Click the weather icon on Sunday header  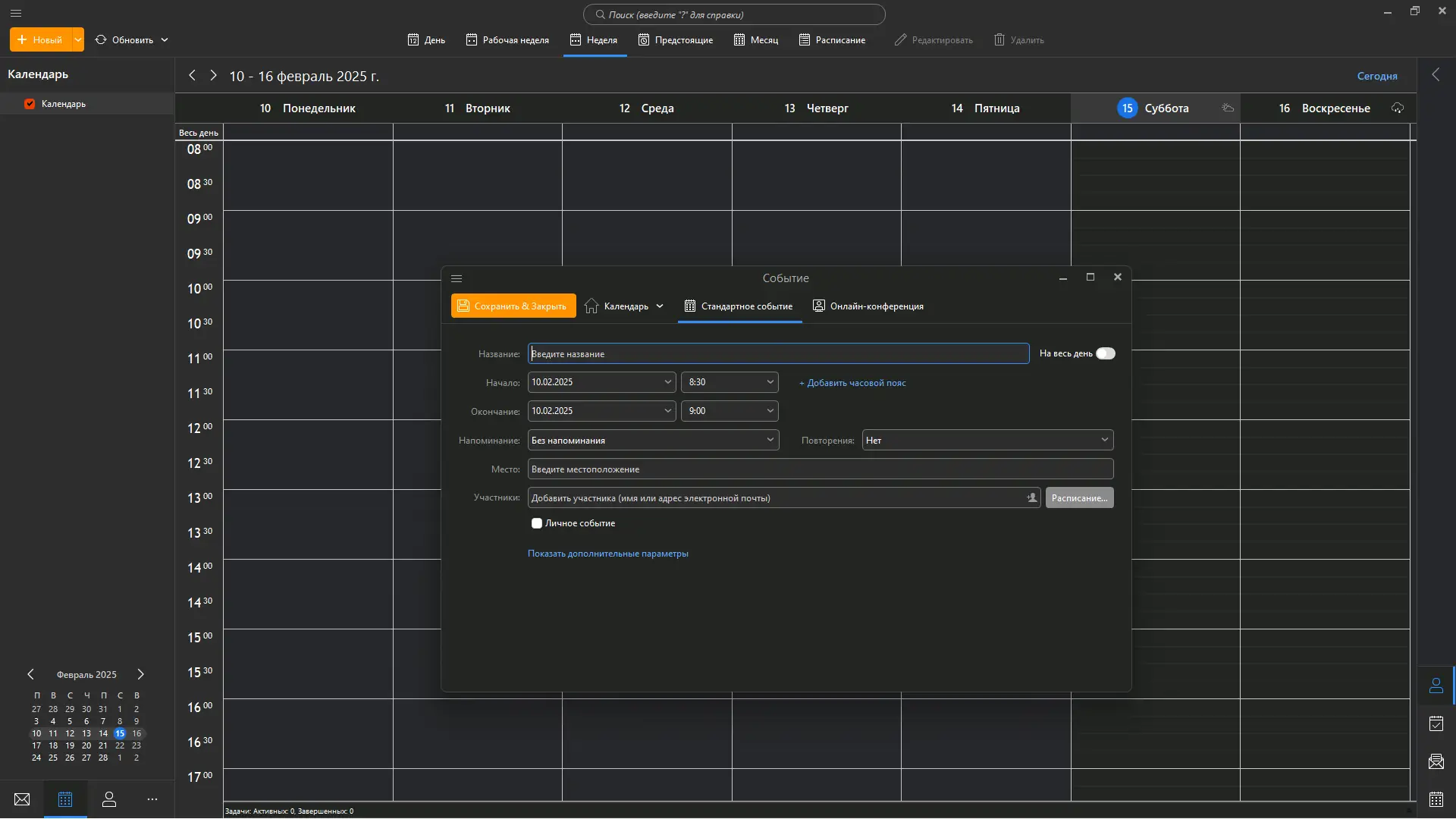click(x=1398, y=108)
